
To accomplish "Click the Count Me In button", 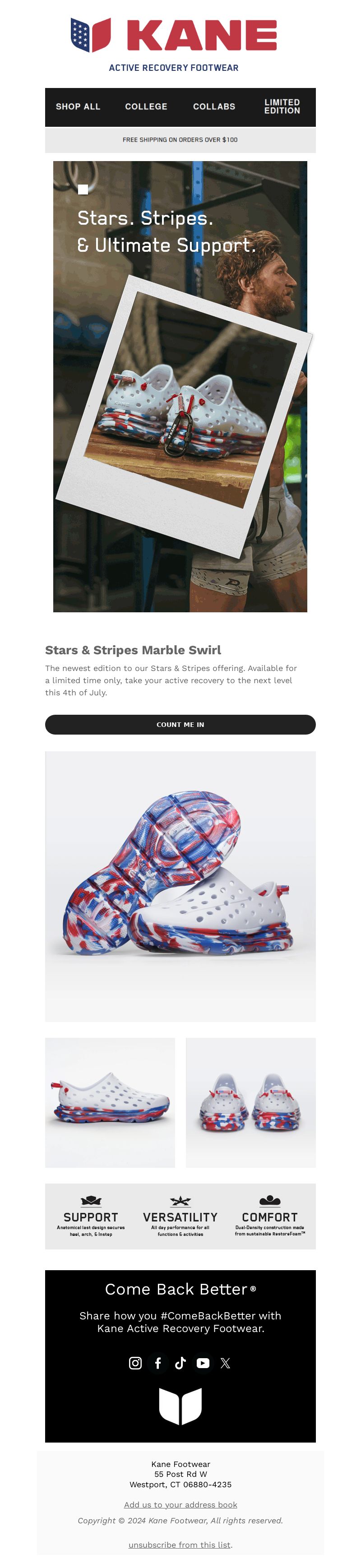I will (x=180, y=724).
